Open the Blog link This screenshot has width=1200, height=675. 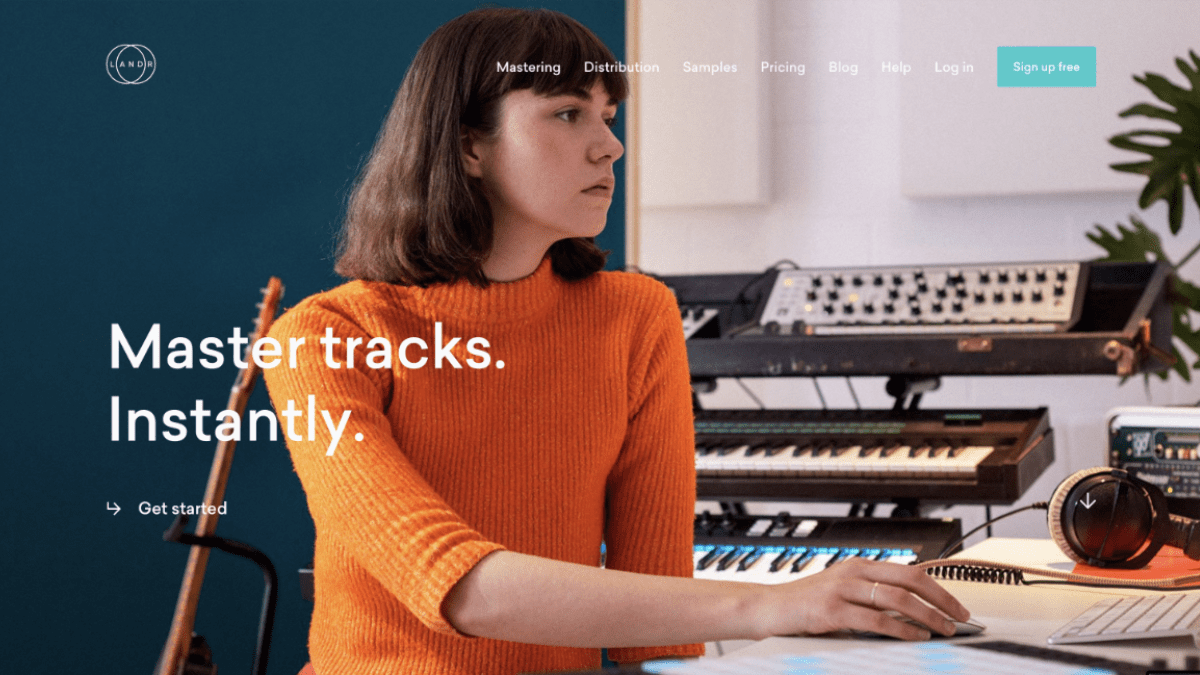tap(843, 67)
